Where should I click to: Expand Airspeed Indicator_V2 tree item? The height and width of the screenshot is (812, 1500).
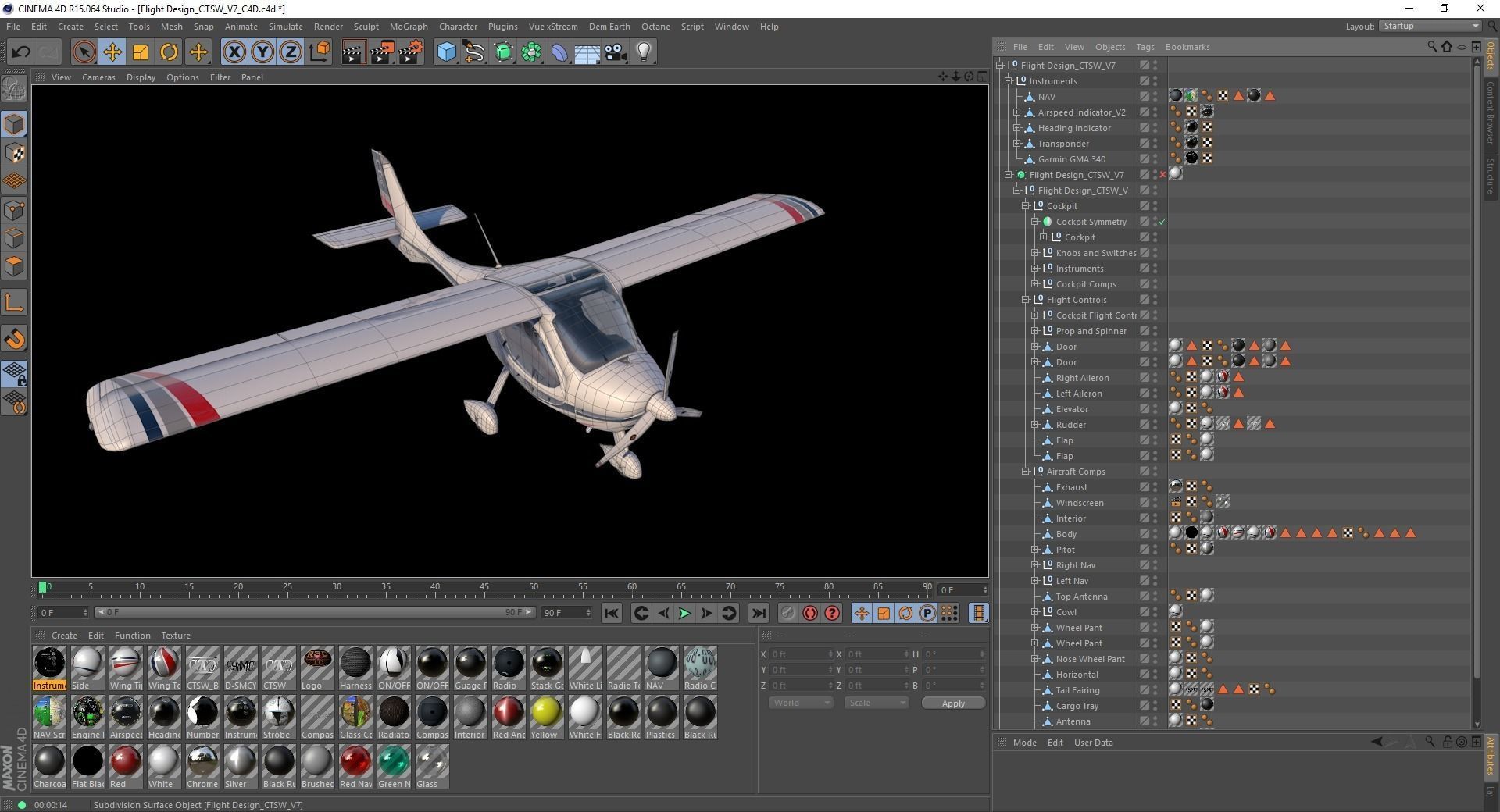pyautogui.click(x=1017, y=112)
